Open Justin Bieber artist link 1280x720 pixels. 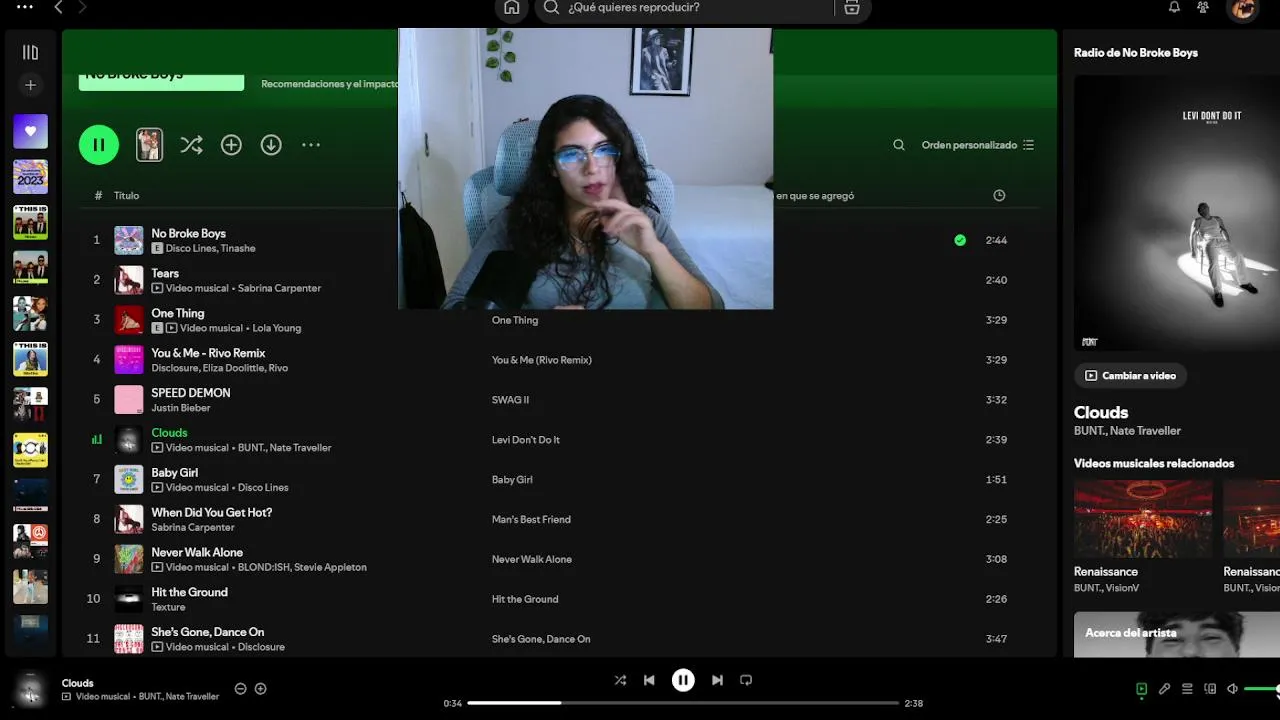[181, 408]
